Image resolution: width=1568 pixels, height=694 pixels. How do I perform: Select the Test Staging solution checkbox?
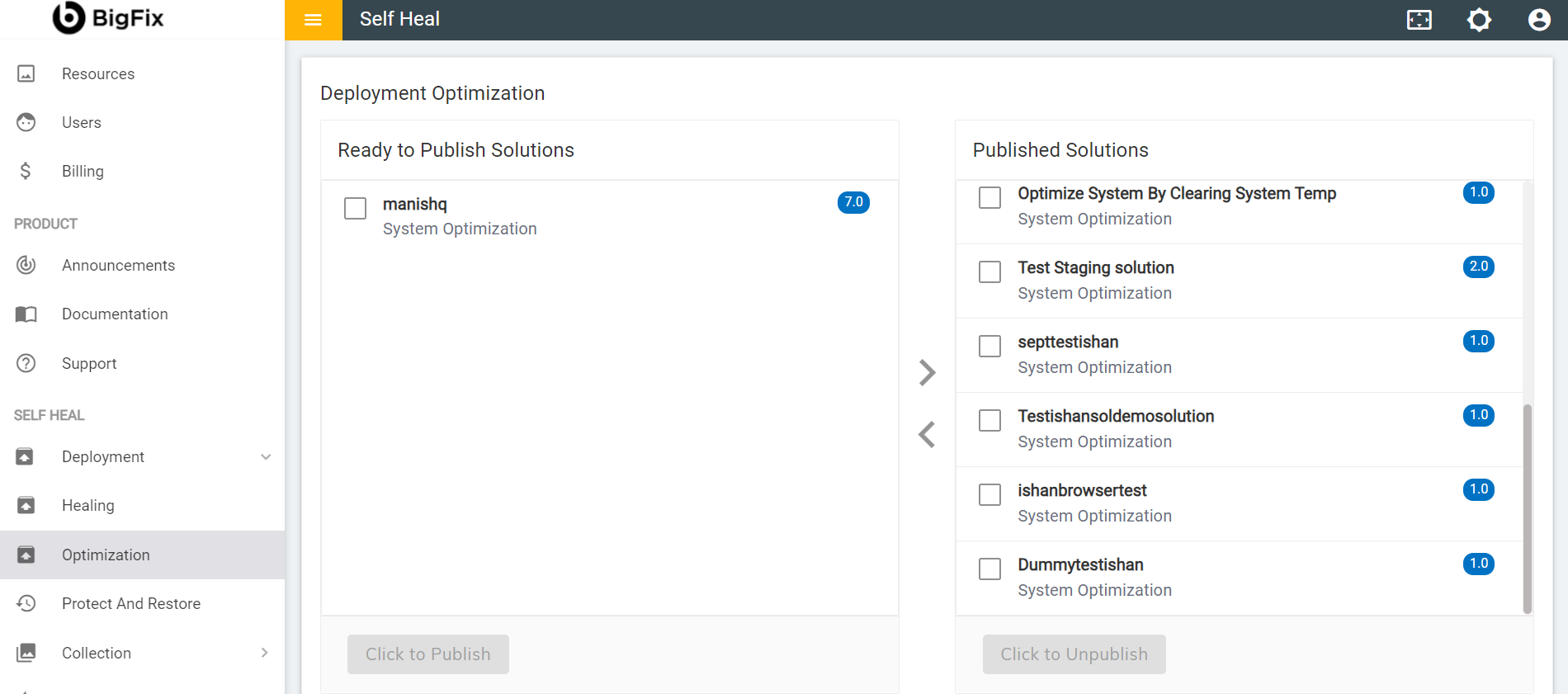(989, 271)
